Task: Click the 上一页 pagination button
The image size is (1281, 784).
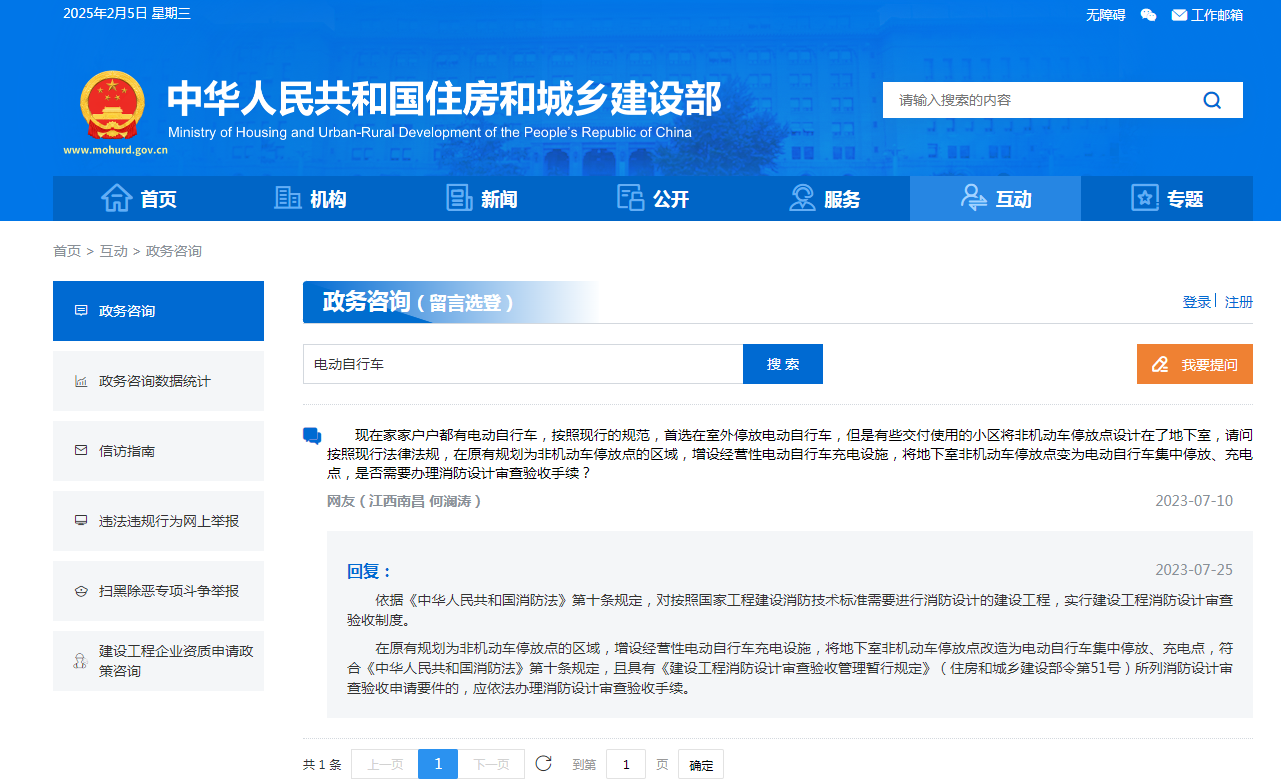Action: (385, 765)
